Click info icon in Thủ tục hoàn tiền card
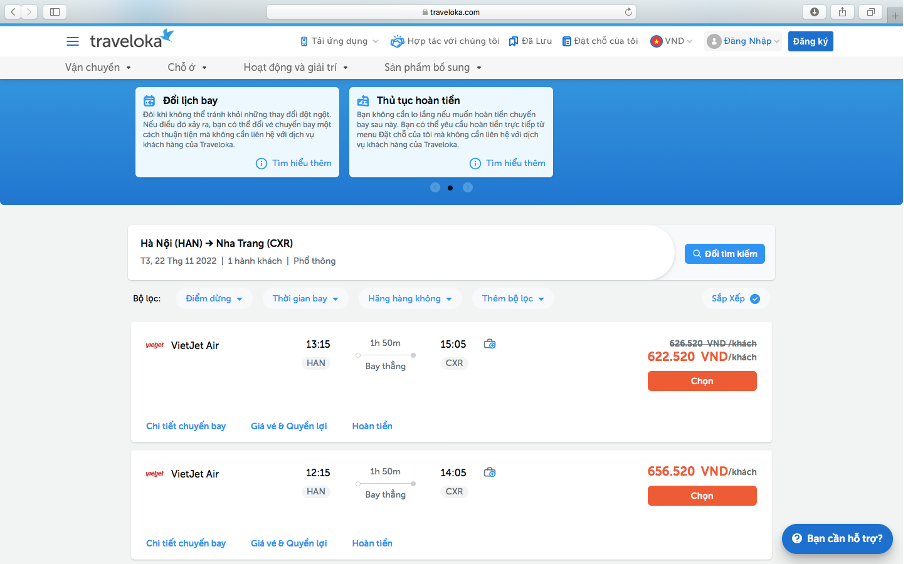Screen dimensions: 904x564 click(475, 164)
